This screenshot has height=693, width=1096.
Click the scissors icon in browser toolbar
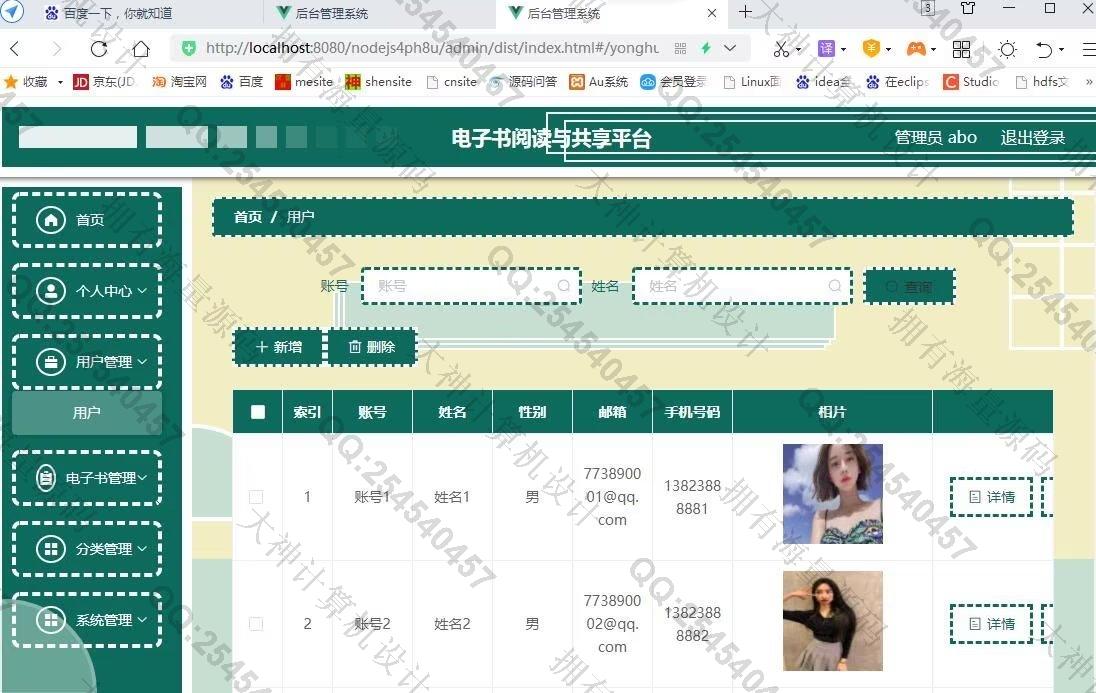click(781, 48)
